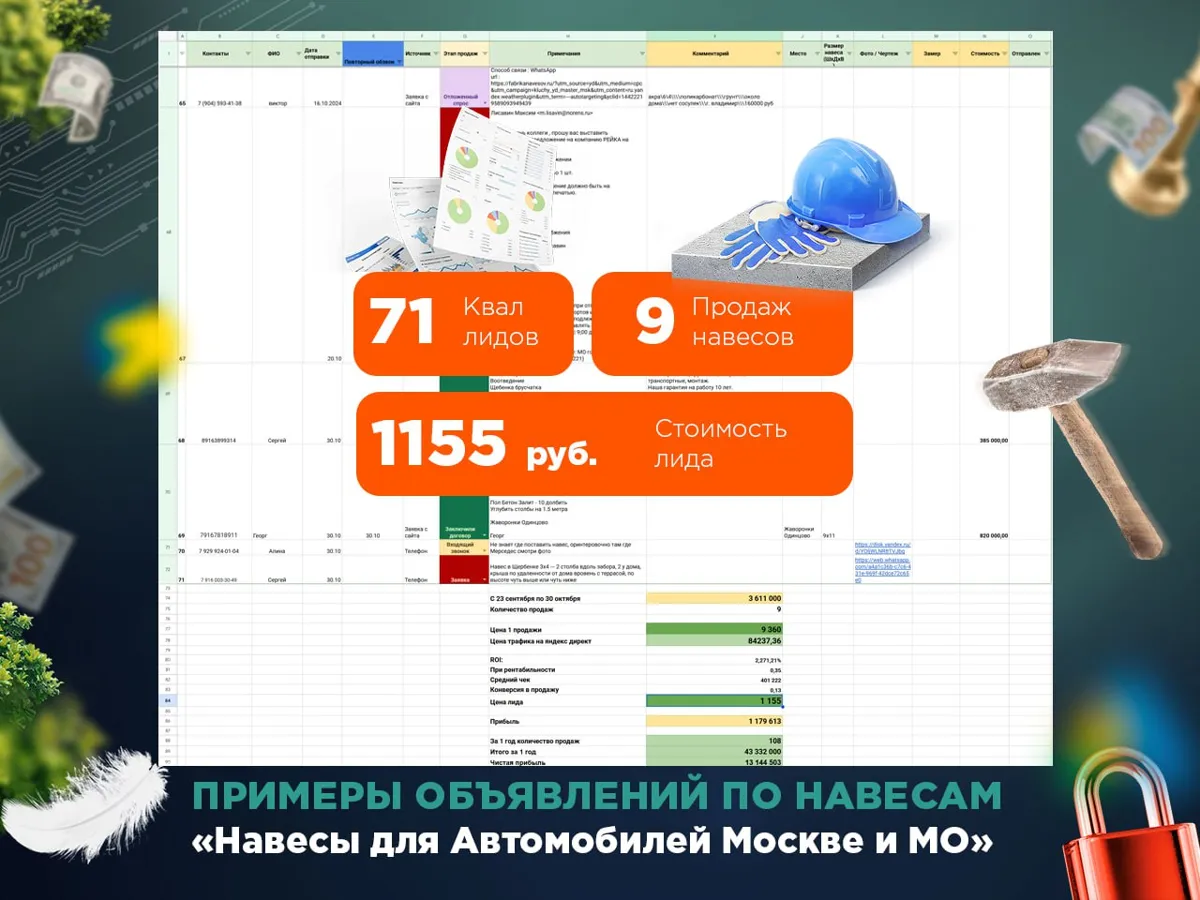Click name cell Алина

coord(277,551)
